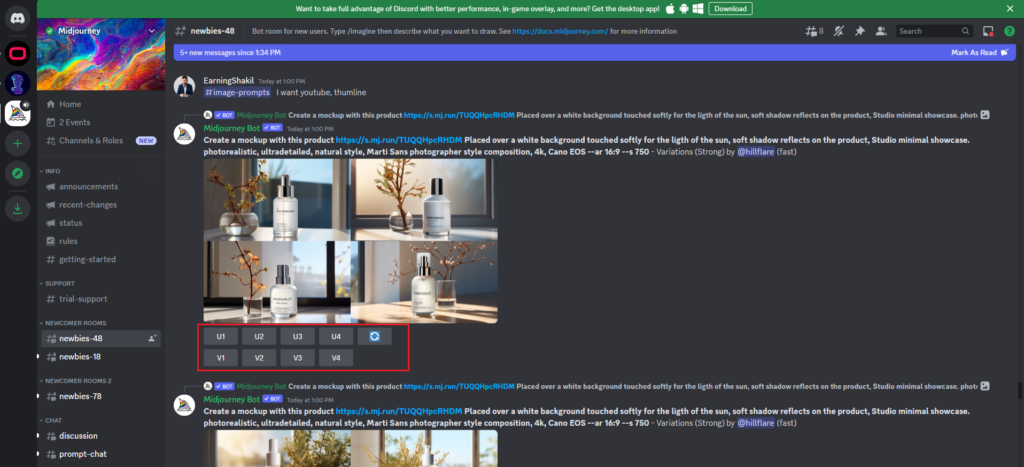Open Discord direct messages home icon

click(x=18, y=18)
